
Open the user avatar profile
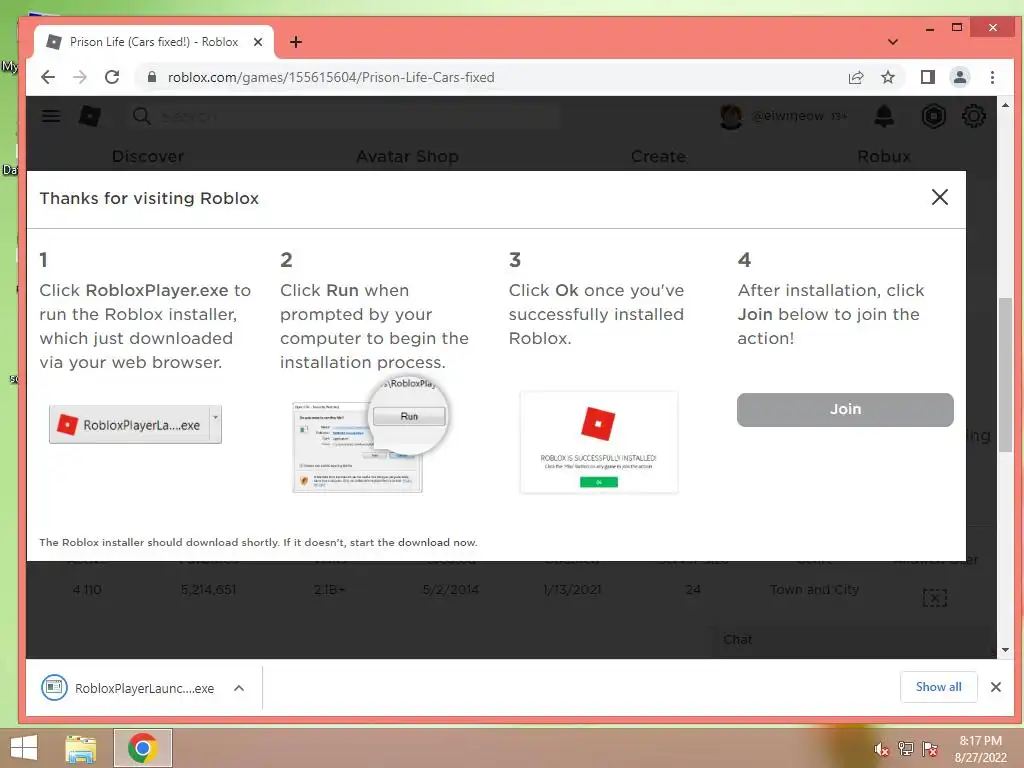731,116
